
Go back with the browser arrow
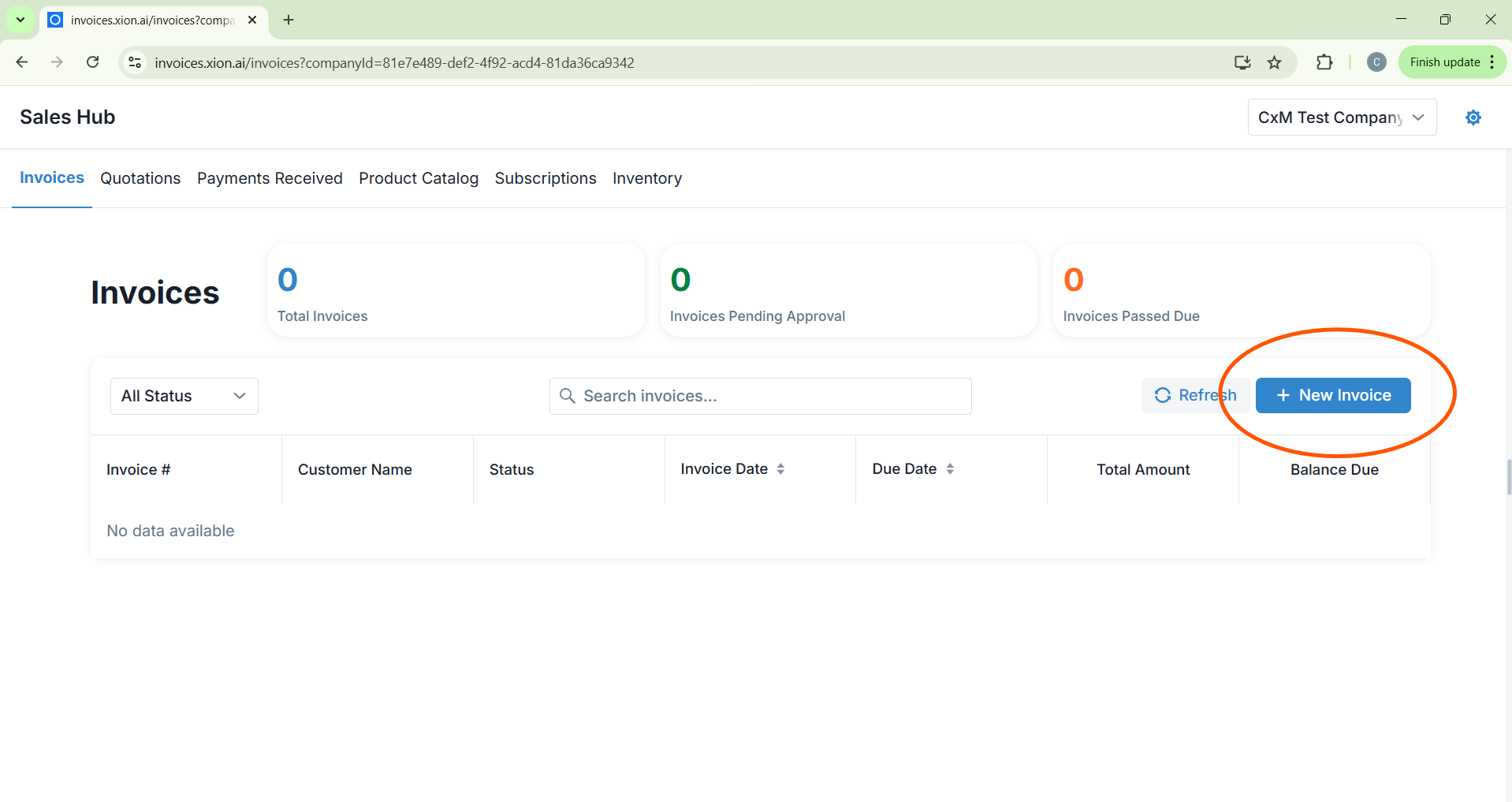(22, 62)
